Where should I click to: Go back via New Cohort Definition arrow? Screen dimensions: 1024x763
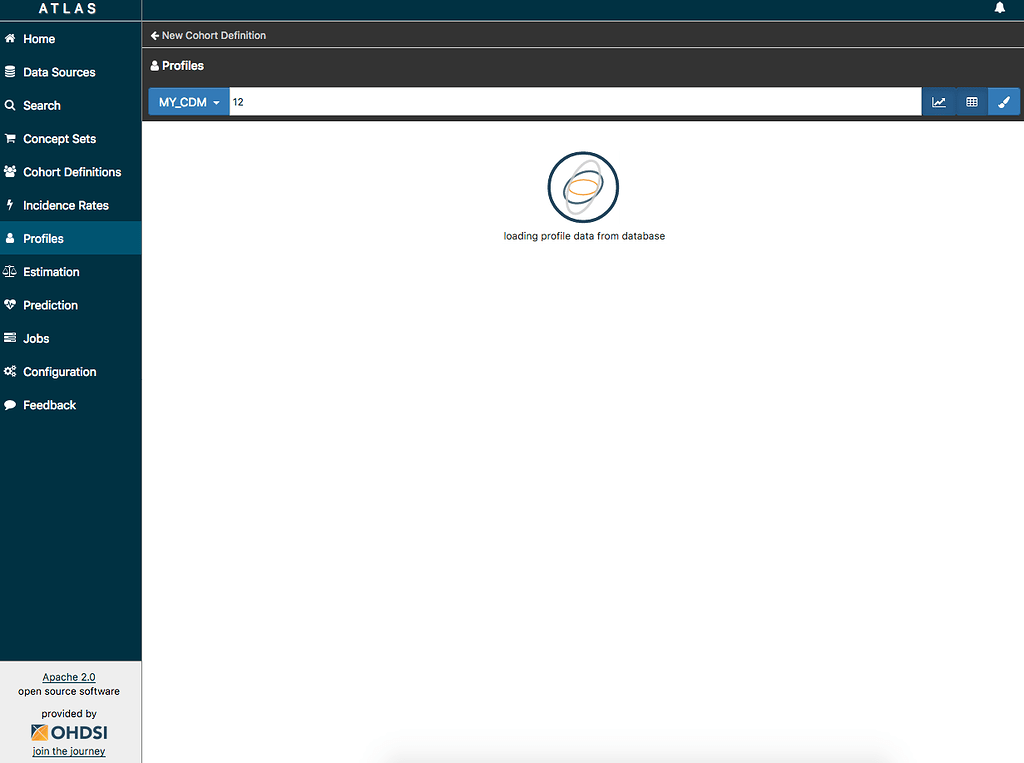(x=208, y=35)
